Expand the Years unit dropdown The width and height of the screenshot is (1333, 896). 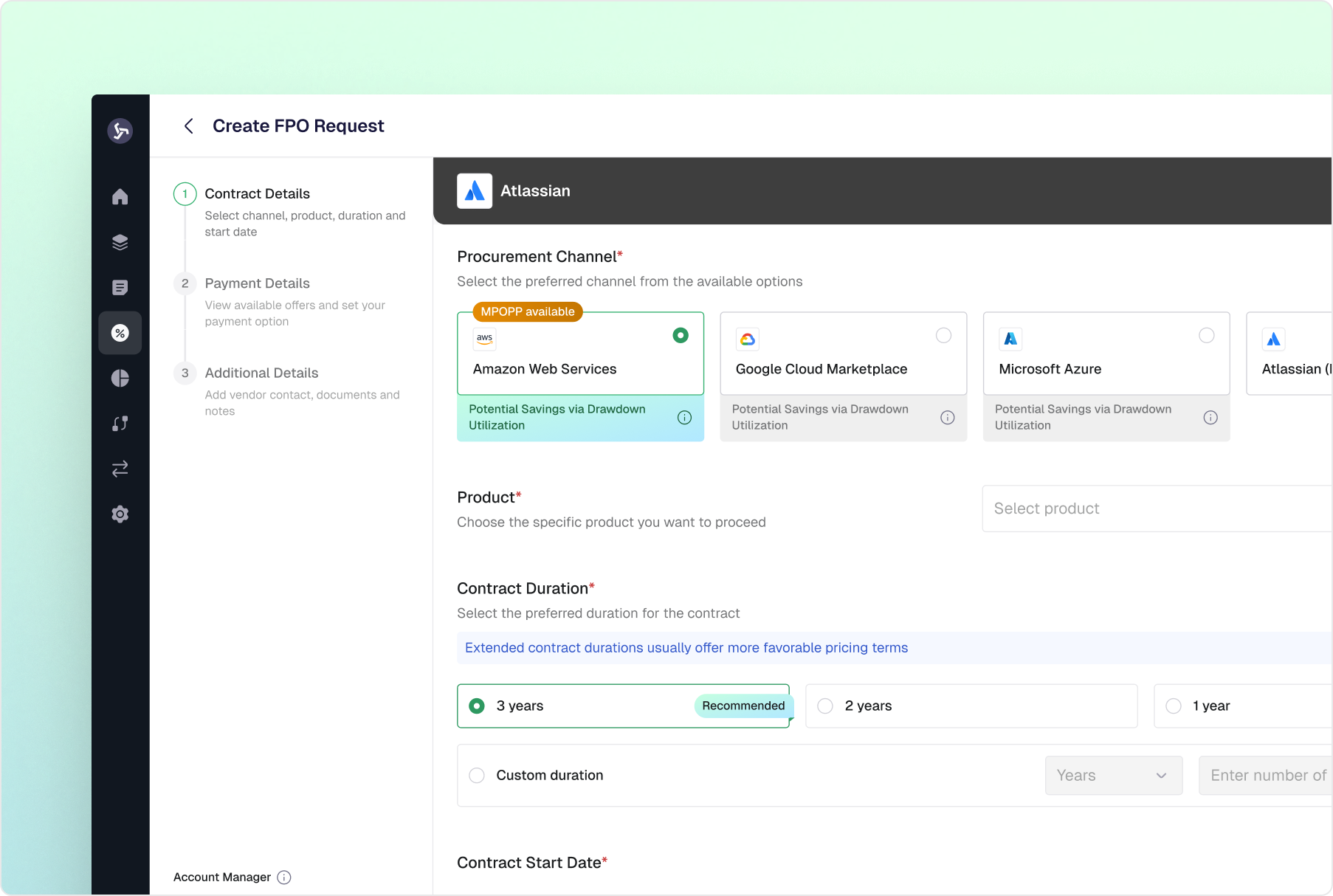(x=1114, y=776)
